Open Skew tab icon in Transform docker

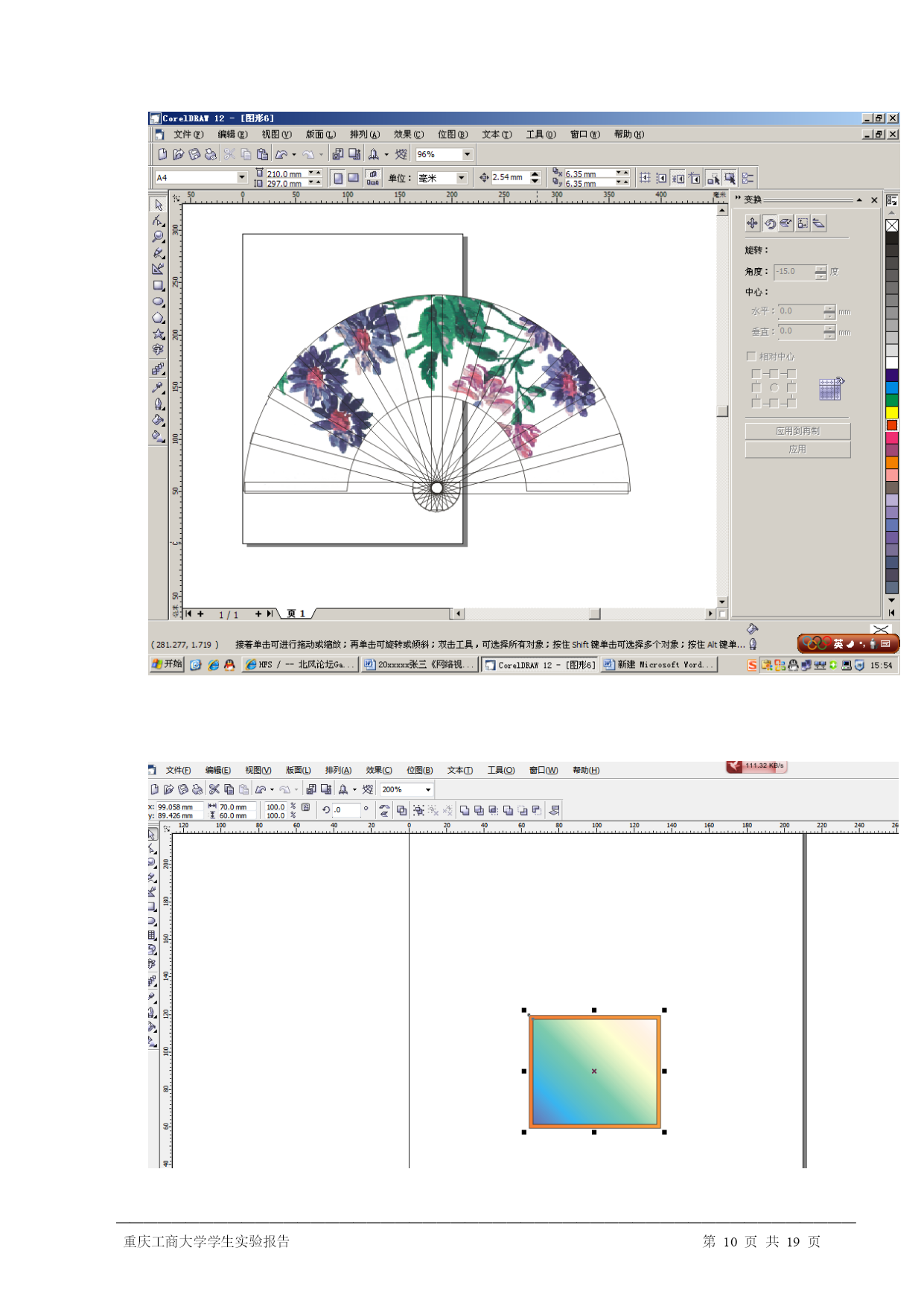click(x=819, y=223)
